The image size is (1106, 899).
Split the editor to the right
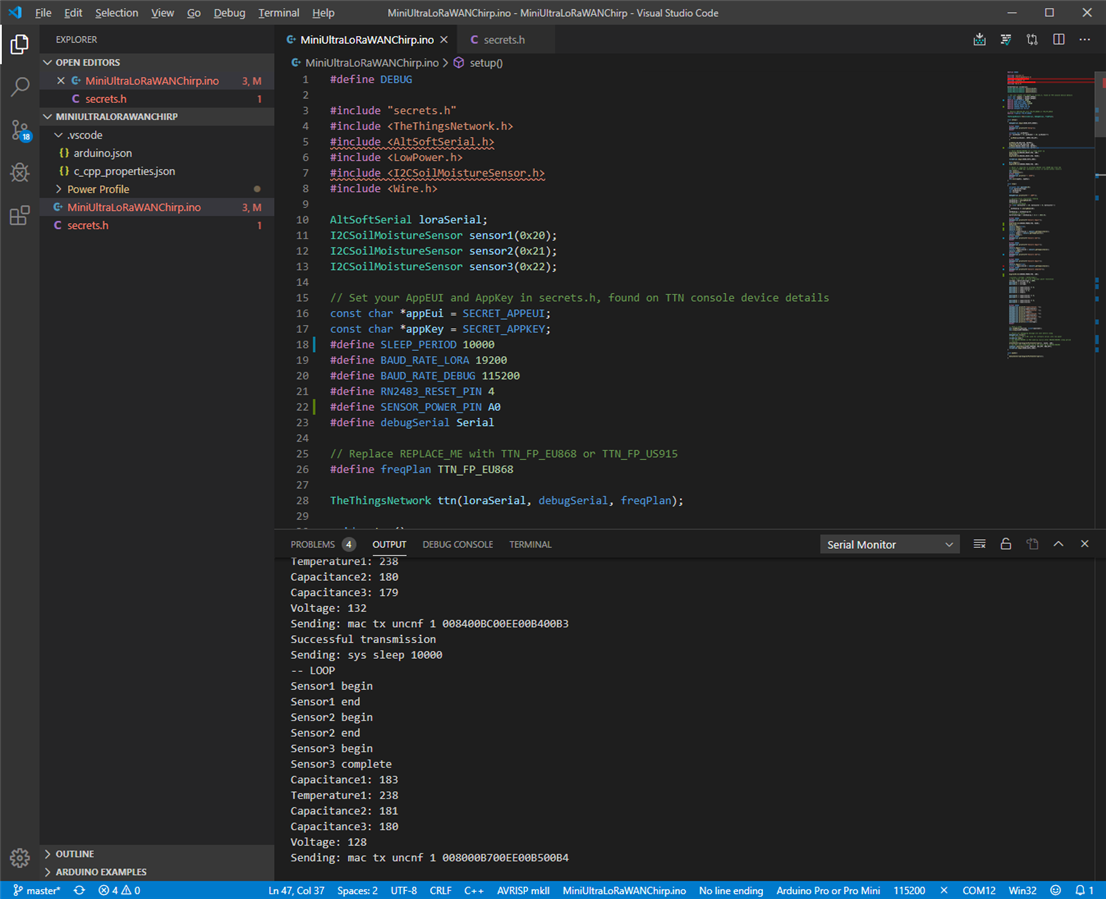pos(1059,40)
